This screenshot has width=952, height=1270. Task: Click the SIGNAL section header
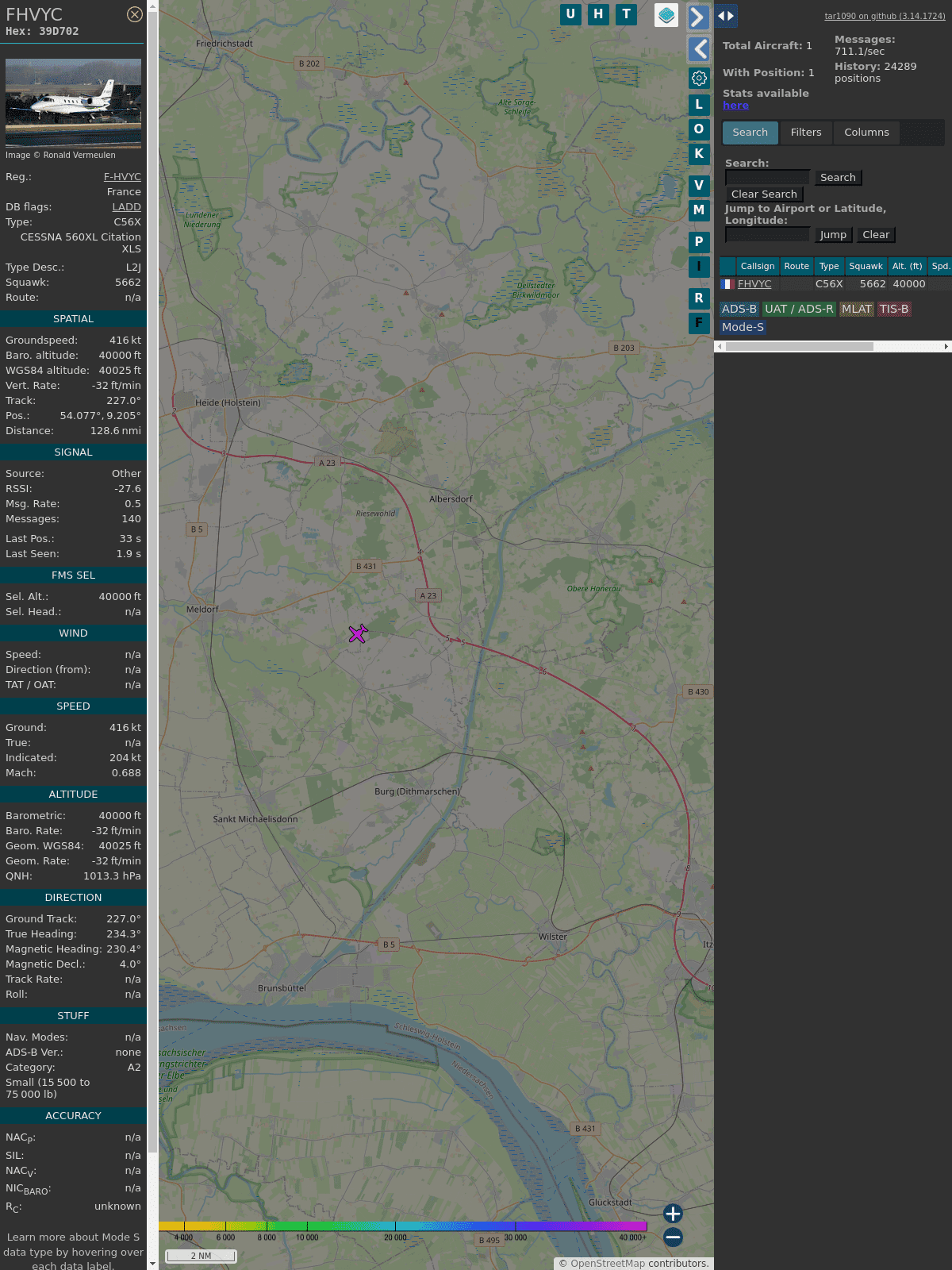(73, 452)
